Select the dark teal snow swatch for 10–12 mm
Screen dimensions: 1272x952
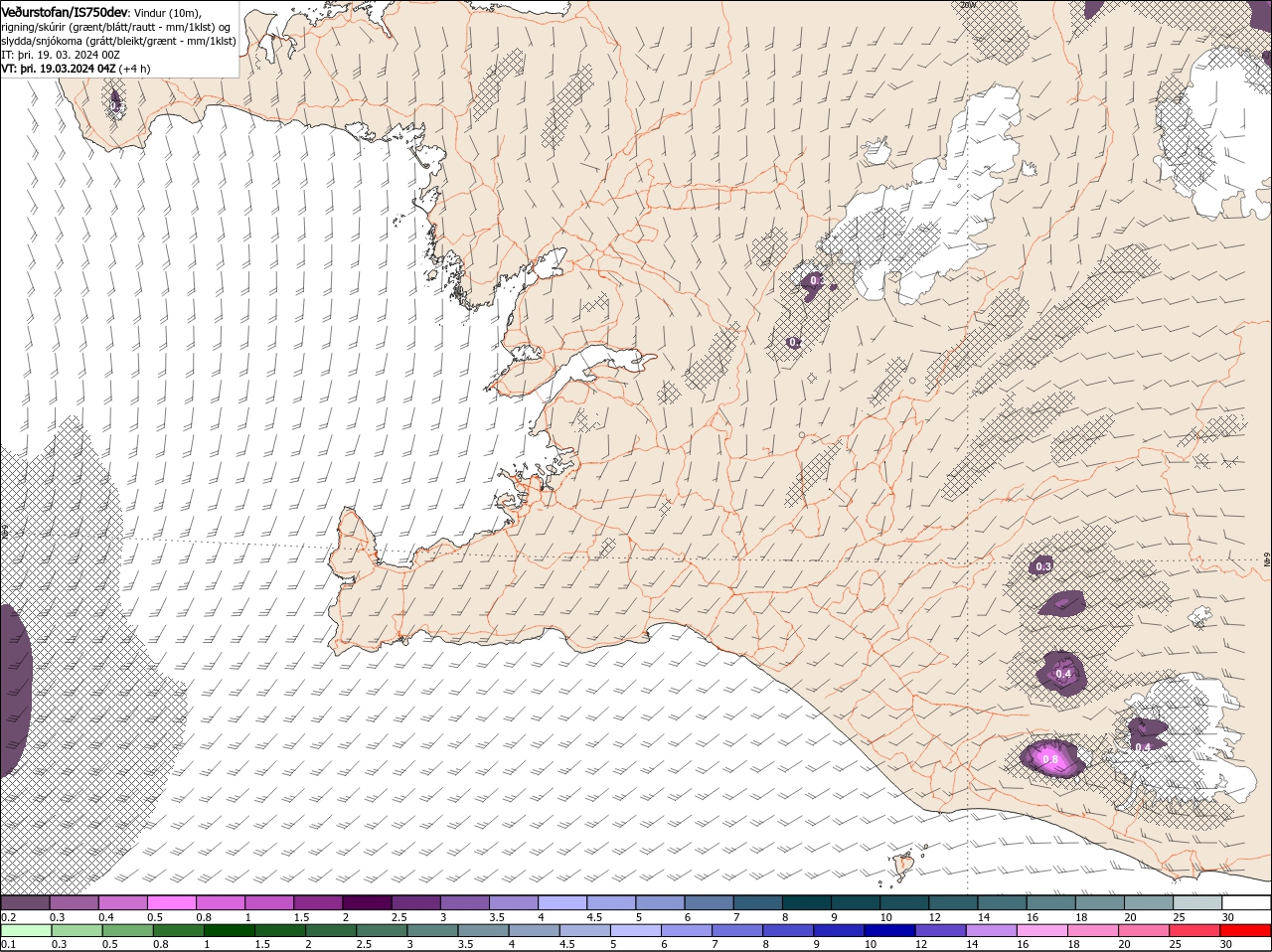pyautogui.click(x=905, y=902)
